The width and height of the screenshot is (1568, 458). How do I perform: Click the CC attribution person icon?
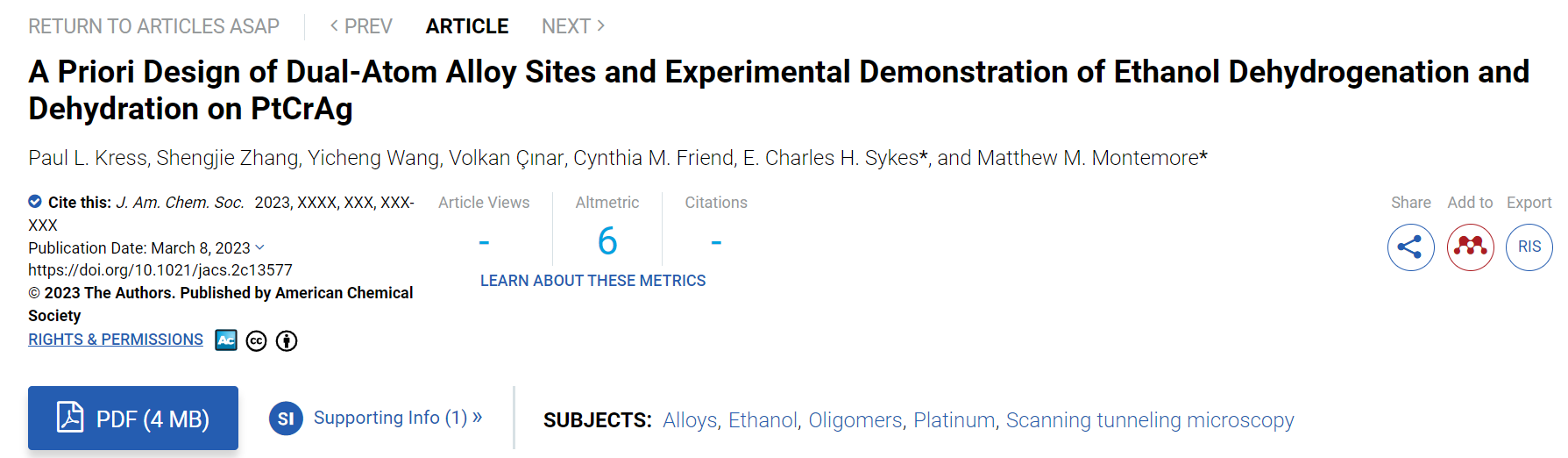pos(287,341)
